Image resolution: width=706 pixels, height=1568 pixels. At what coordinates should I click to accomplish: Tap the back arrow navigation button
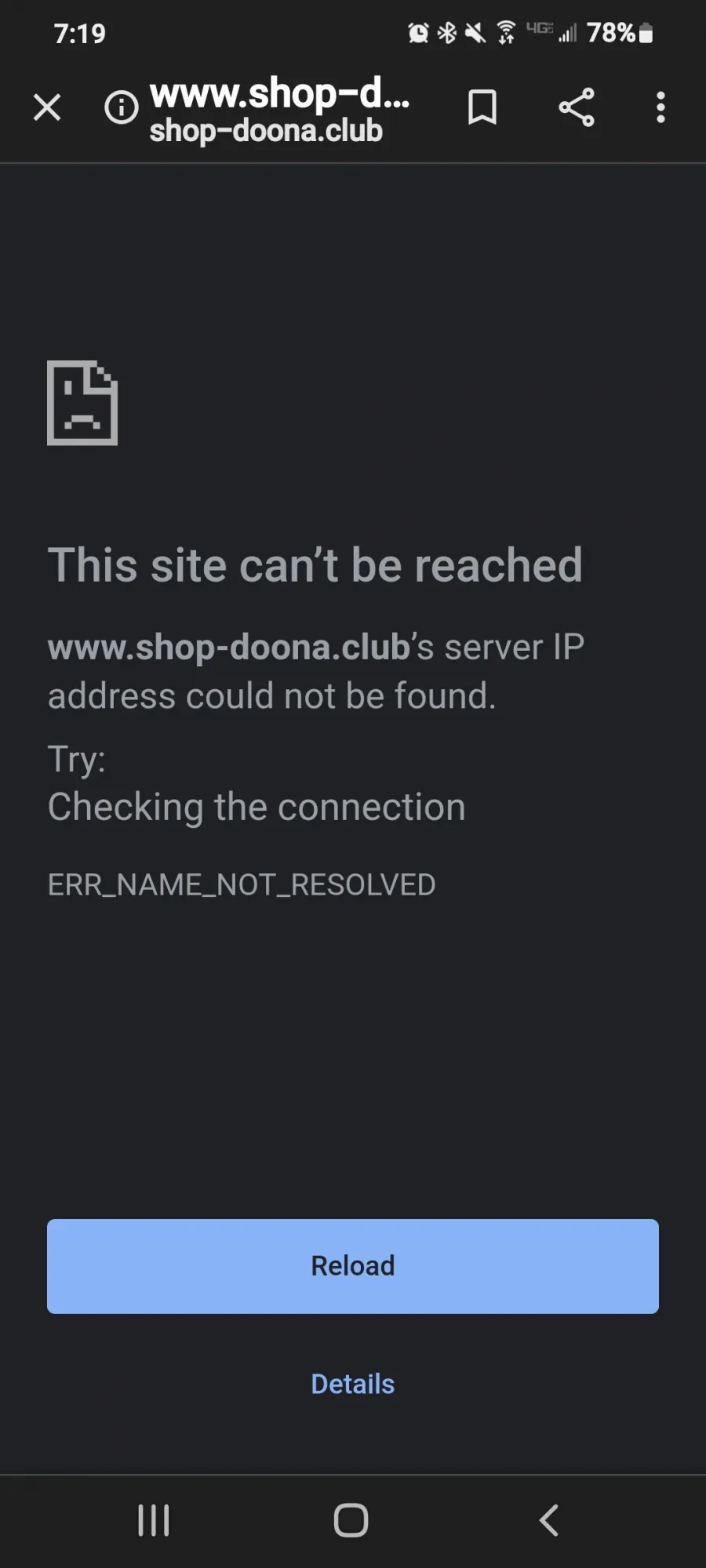click(x=549, y=1520)
